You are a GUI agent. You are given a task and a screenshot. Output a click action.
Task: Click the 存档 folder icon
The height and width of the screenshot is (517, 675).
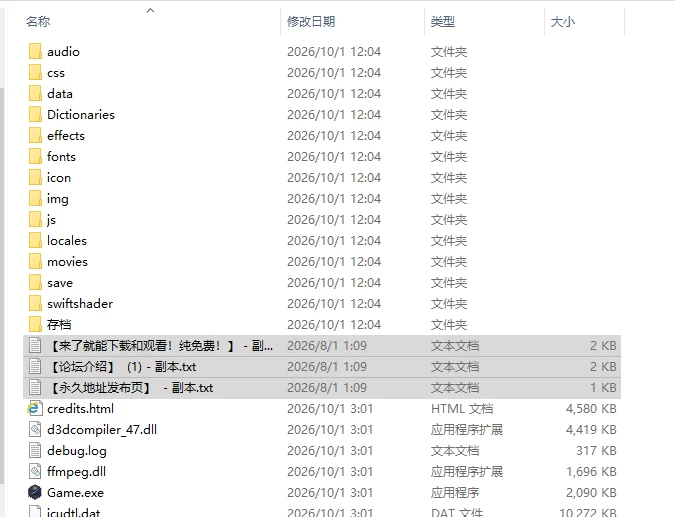(x=35, y=325)
